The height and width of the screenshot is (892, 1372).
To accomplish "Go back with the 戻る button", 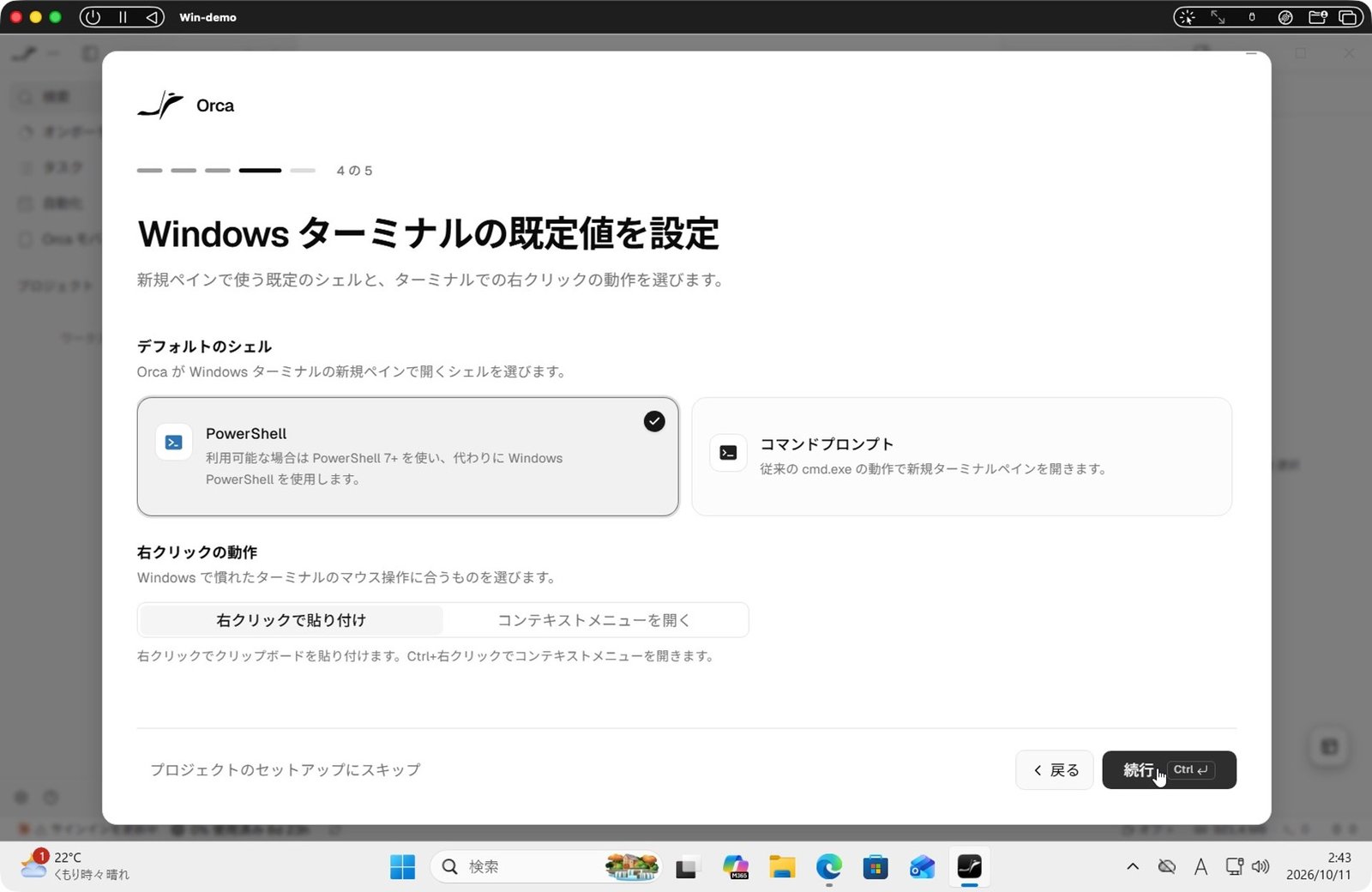I will pos(1055,770).
